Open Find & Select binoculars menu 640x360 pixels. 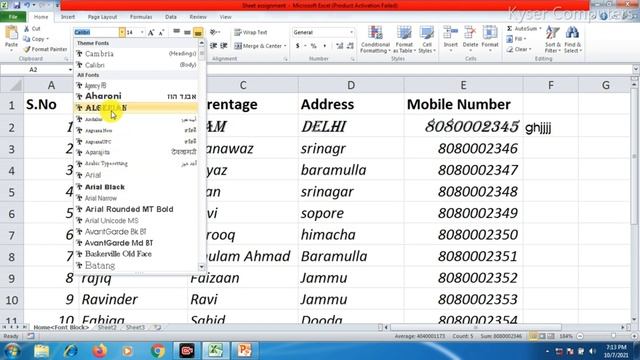pos(573,39)
